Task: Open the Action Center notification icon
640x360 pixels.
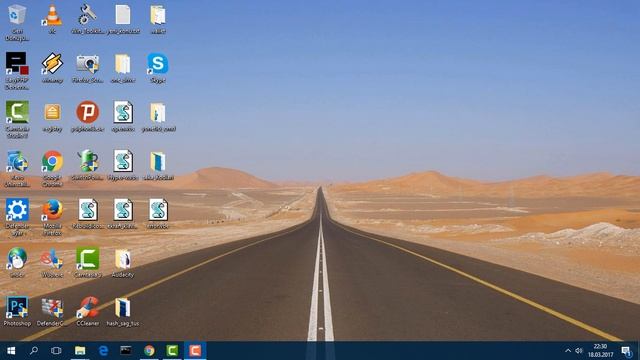Action: click(626, 351)
